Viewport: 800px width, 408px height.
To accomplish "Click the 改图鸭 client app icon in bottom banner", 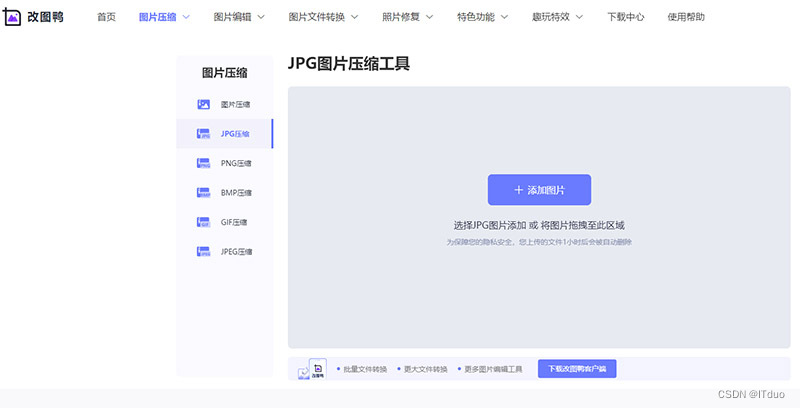I will point(318,369).
